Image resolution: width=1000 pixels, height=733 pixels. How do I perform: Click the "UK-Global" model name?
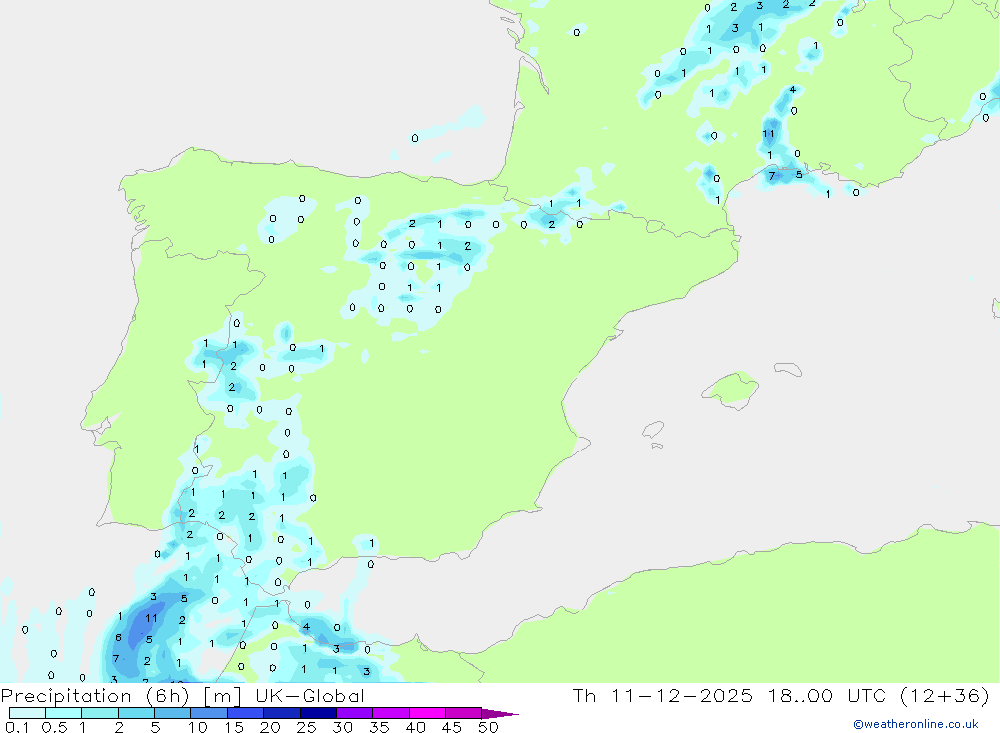pos(309,696)
